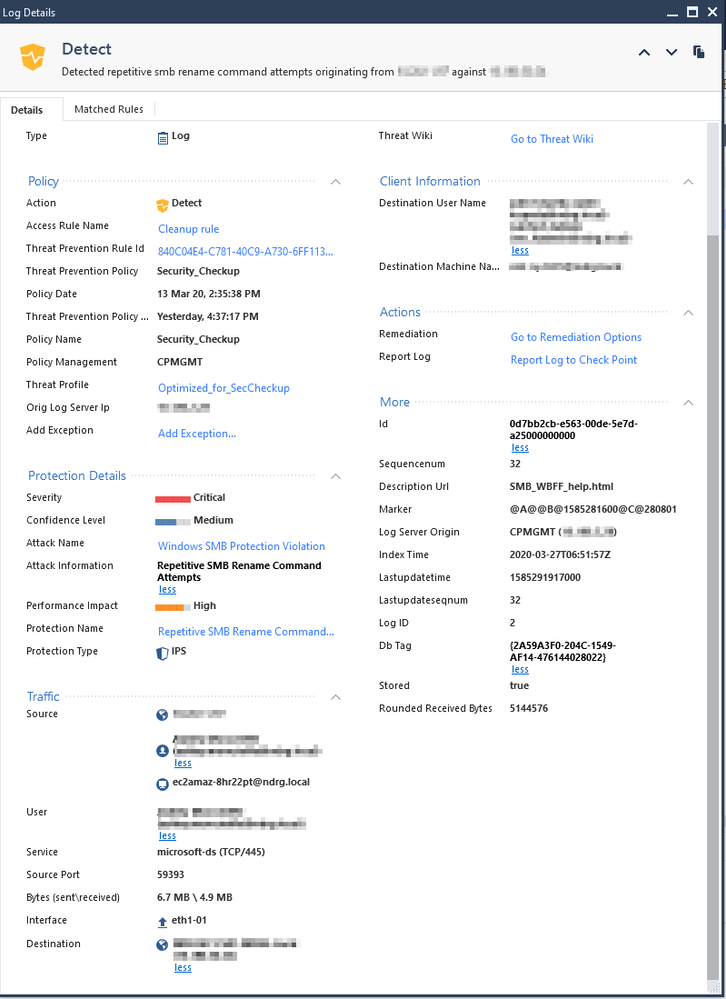Click 'less' under Attack Information
726x999 pixels.
click(x=167, y=589)
